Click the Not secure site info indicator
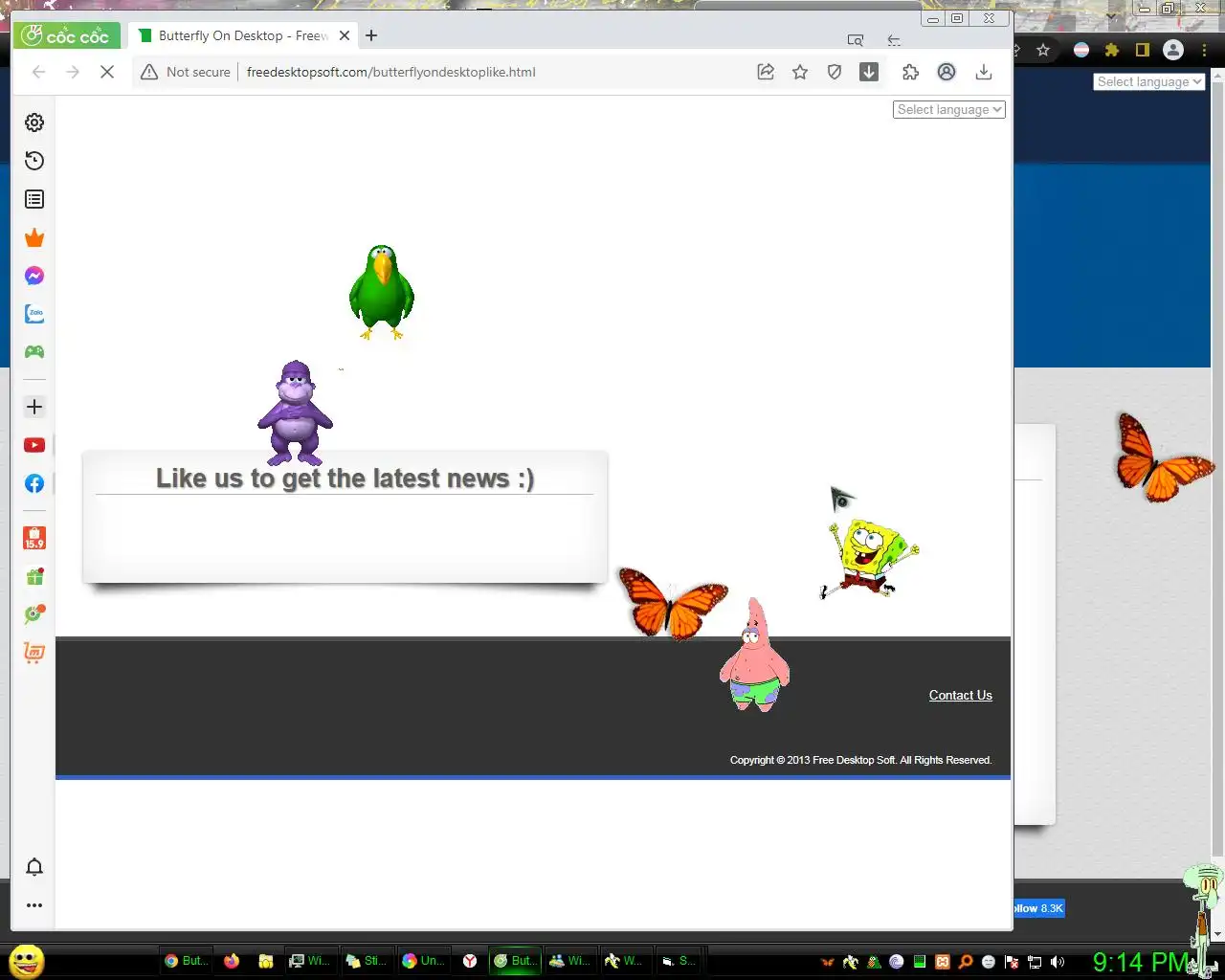The image size is (1225, 980). (x=186, y=72)
